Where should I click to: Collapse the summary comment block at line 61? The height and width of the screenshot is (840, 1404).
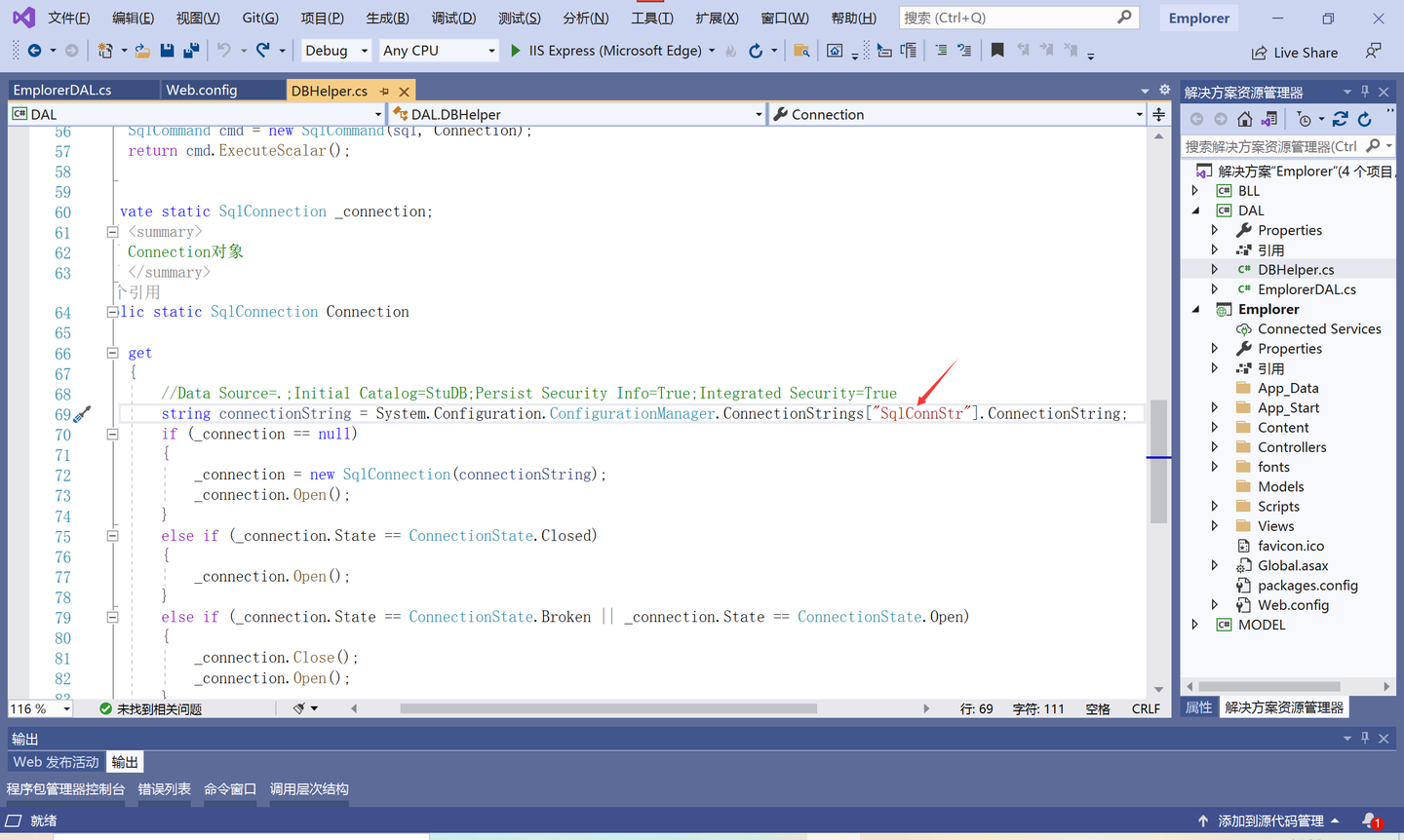click(112, 232)
